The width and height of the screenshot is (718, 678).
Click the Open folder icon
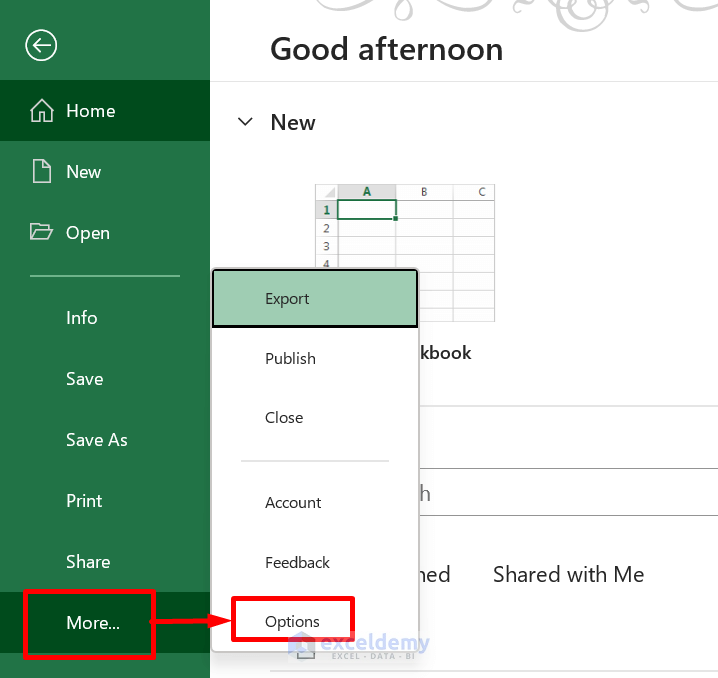[41, 232]
